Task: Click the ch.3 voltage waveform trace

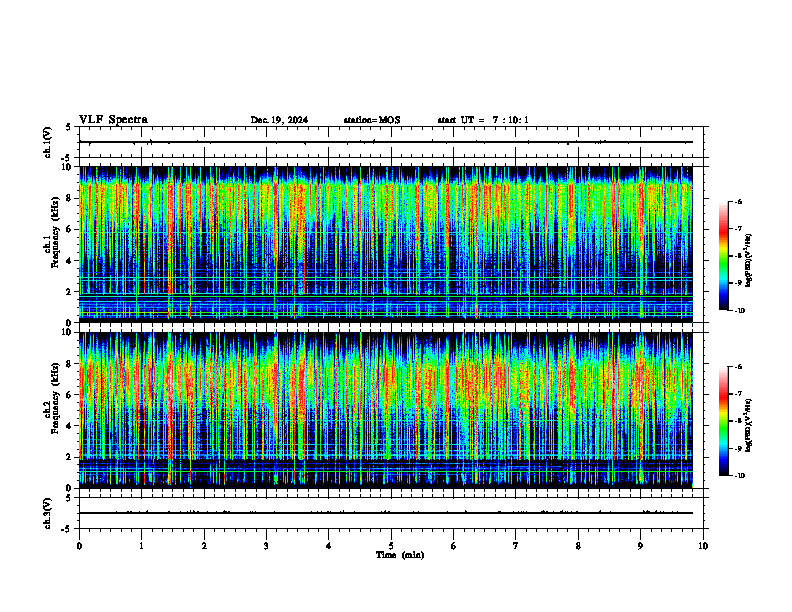Action: point(386,513)
